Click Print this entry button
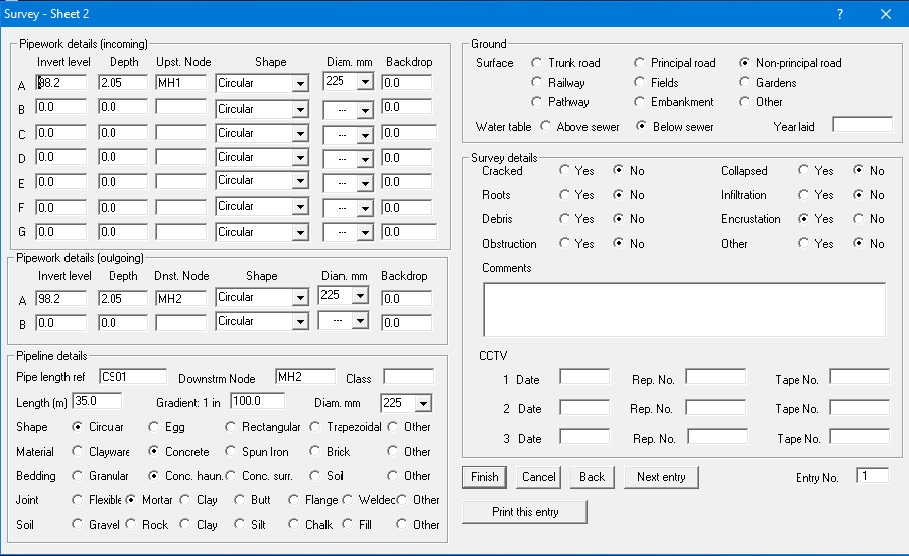The height and width of the screenshot is (556, 909). (x=525, y=511)
